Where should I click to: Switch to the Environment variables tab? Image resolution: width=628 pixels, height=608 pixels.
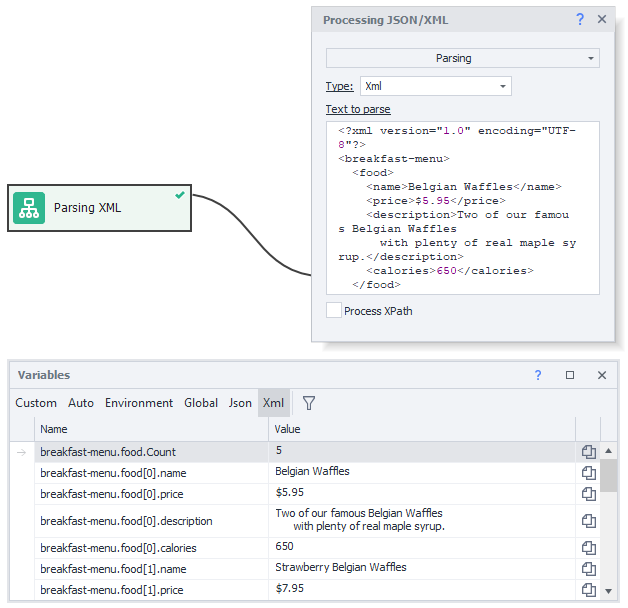coord(139,403)
